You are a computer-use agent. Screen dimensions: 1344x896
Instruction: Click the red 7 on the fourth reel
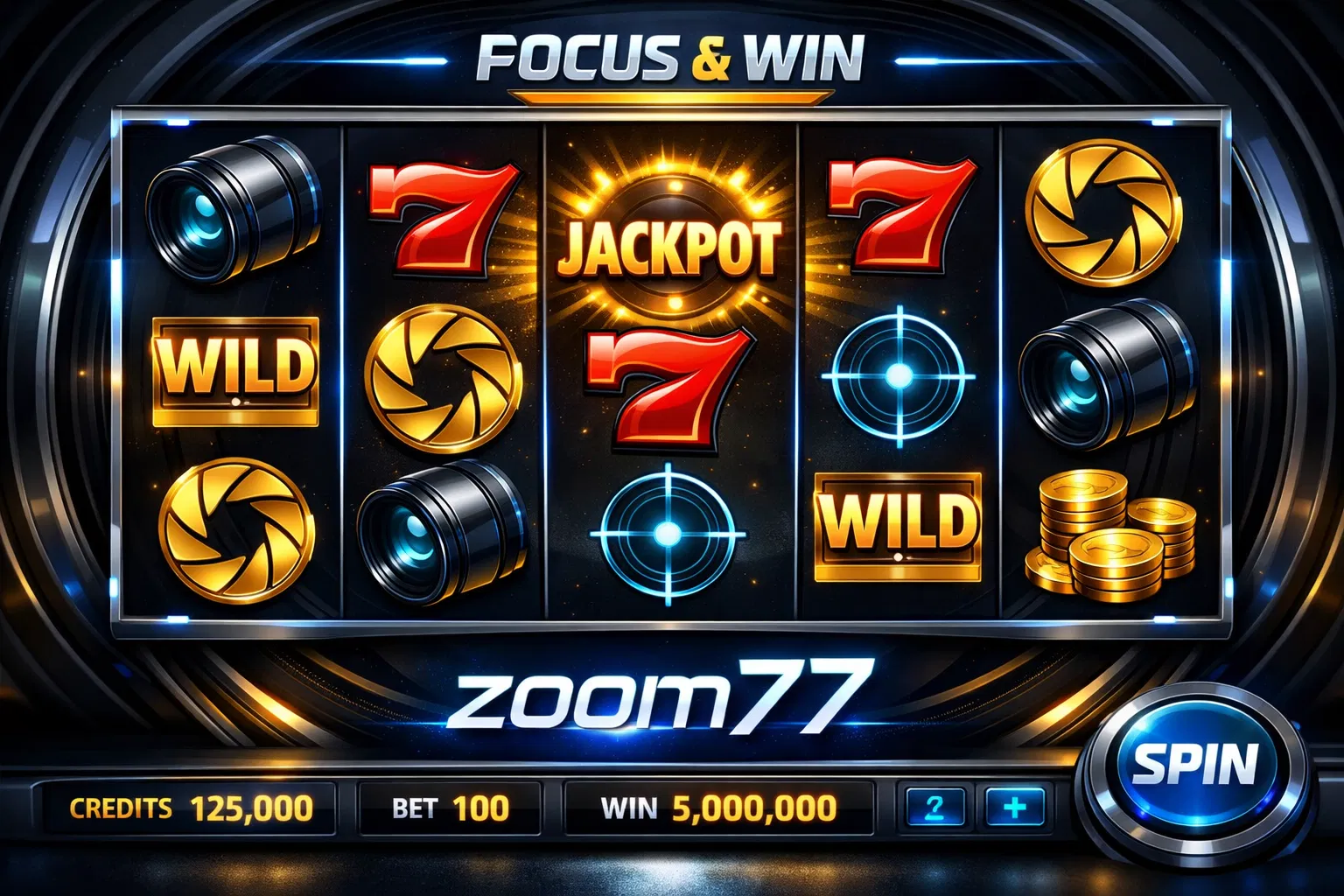click(901, 214)
